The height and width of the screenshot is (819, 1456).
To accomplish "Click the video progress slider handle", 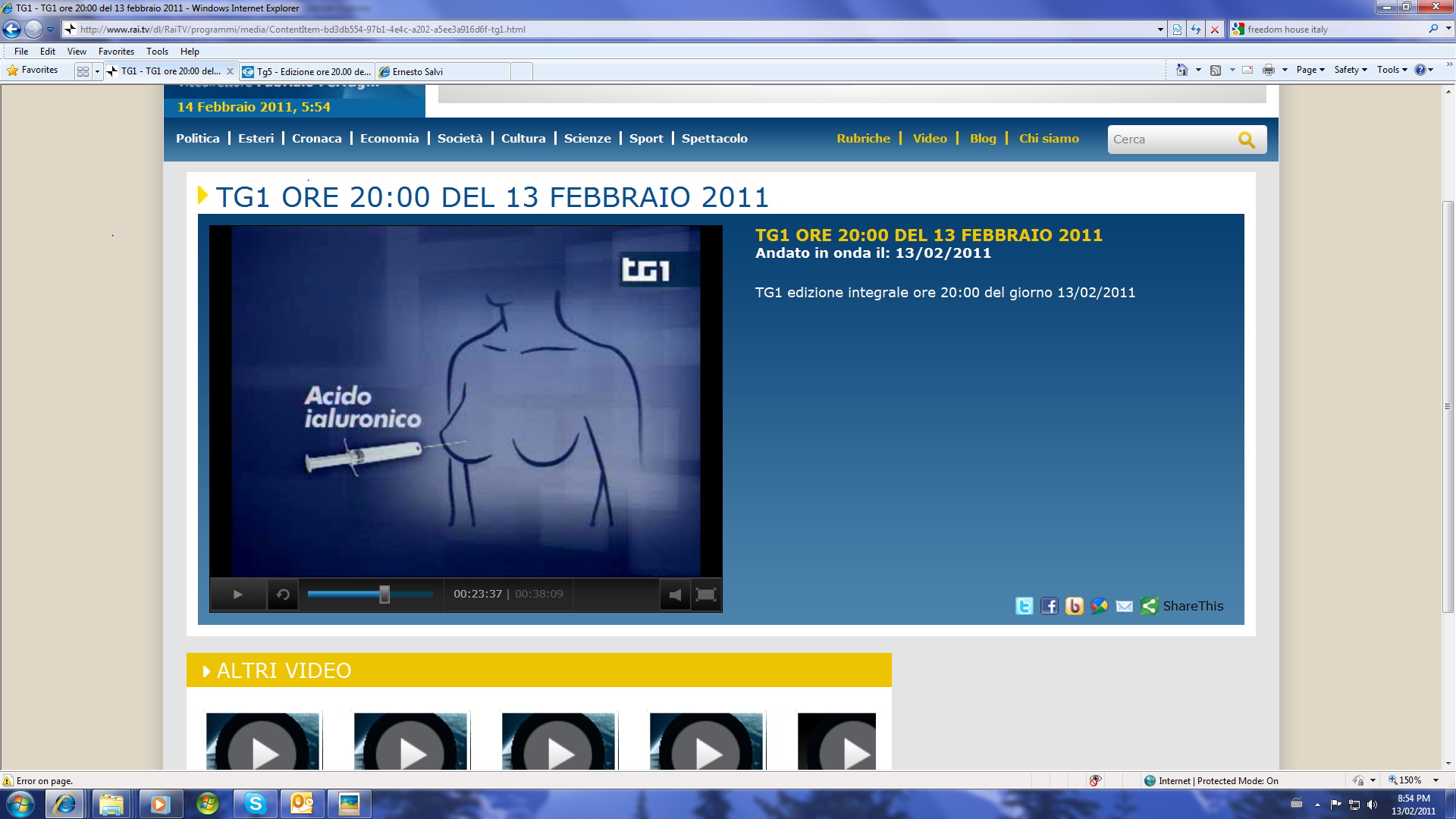I will coord(384,595).
